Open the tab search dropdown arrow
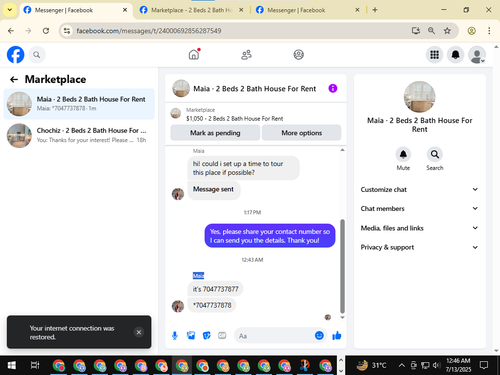This screenshot has height=375, width=500. (10, 10)
